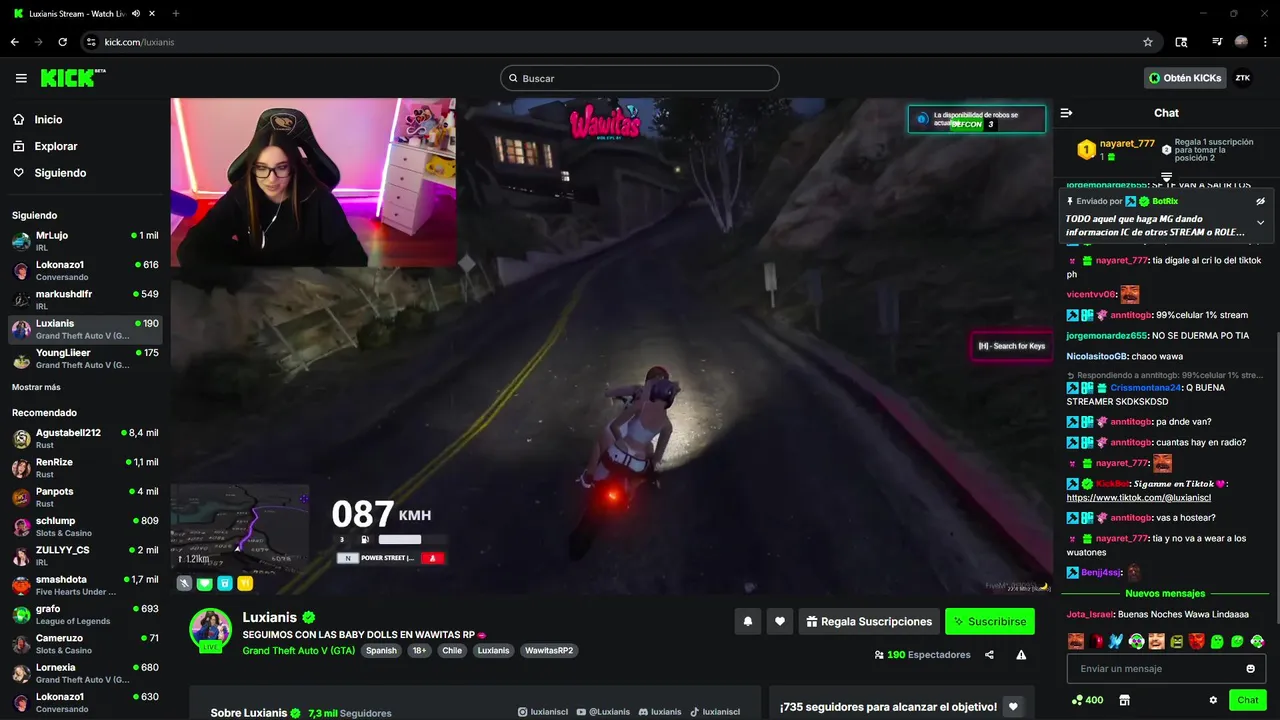Open YouTube @Luxianis link

tap(602, 712)
